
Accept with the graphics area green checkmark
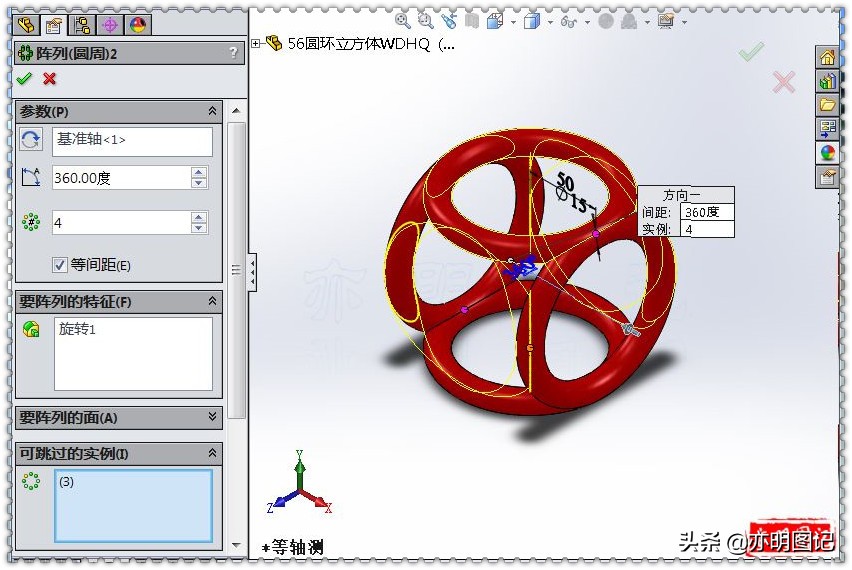(751, 52)
